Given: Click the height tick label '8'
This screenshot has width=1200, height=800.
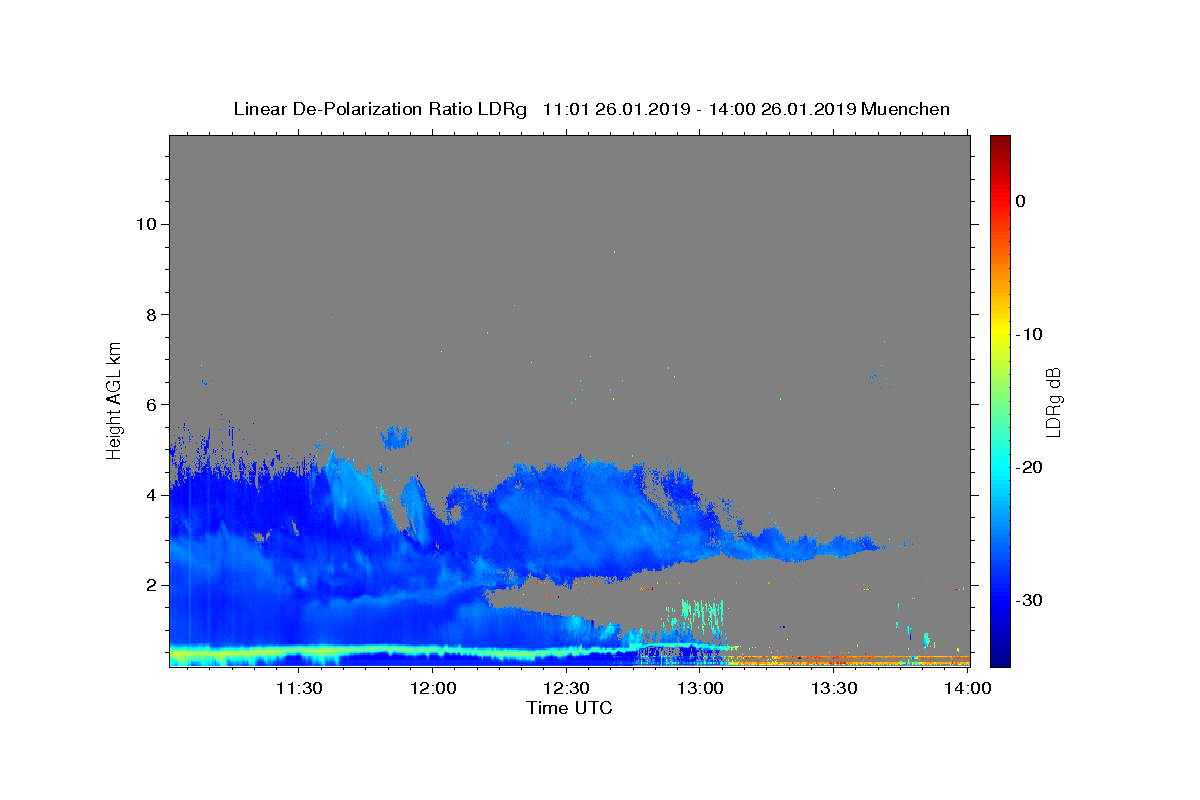Looking at the screenshot, I should coord(151,314).
